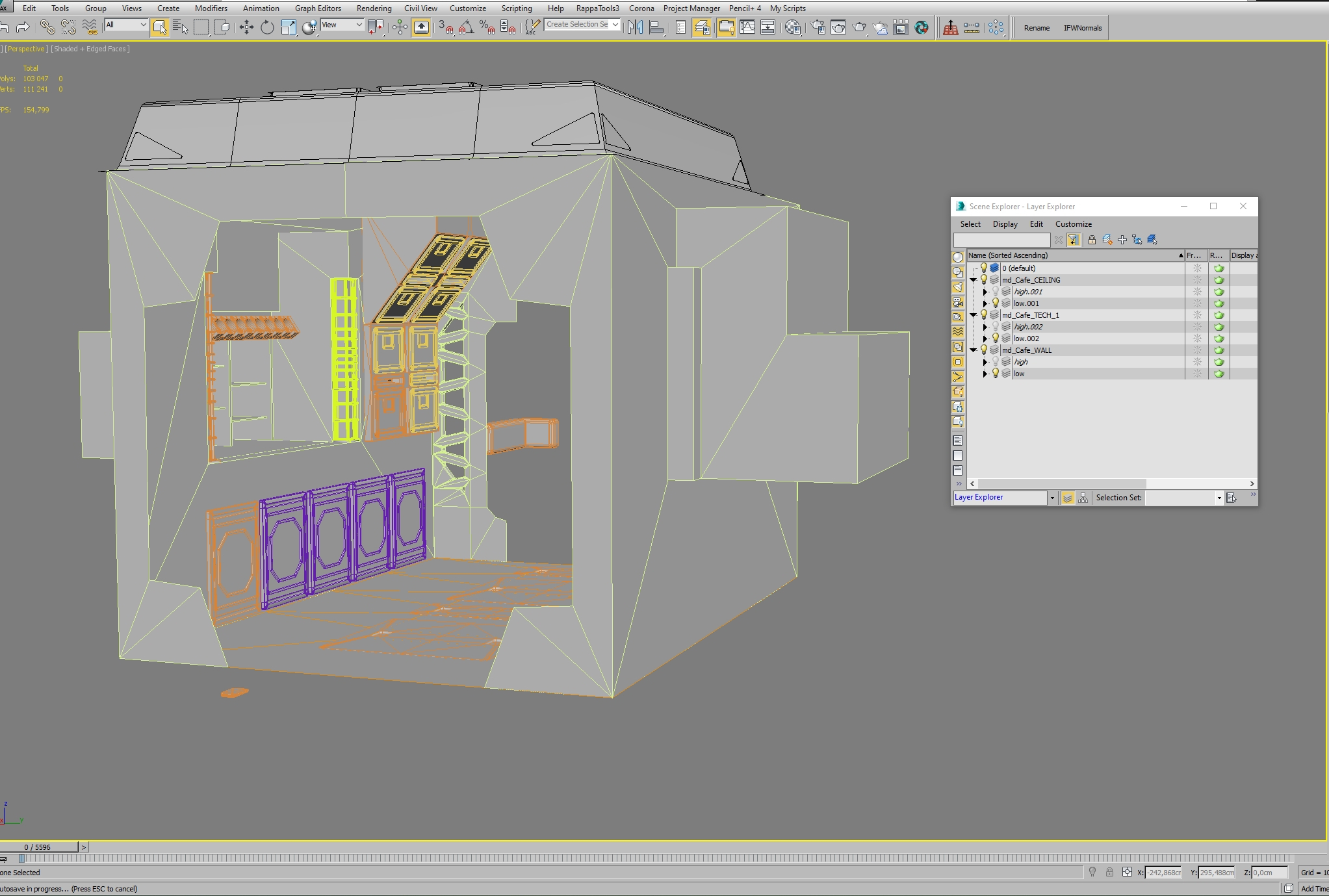The width and height of the screenshot is (1329, 896).
Task: Click the Unlink Selection tool
Action: point(68,27)
